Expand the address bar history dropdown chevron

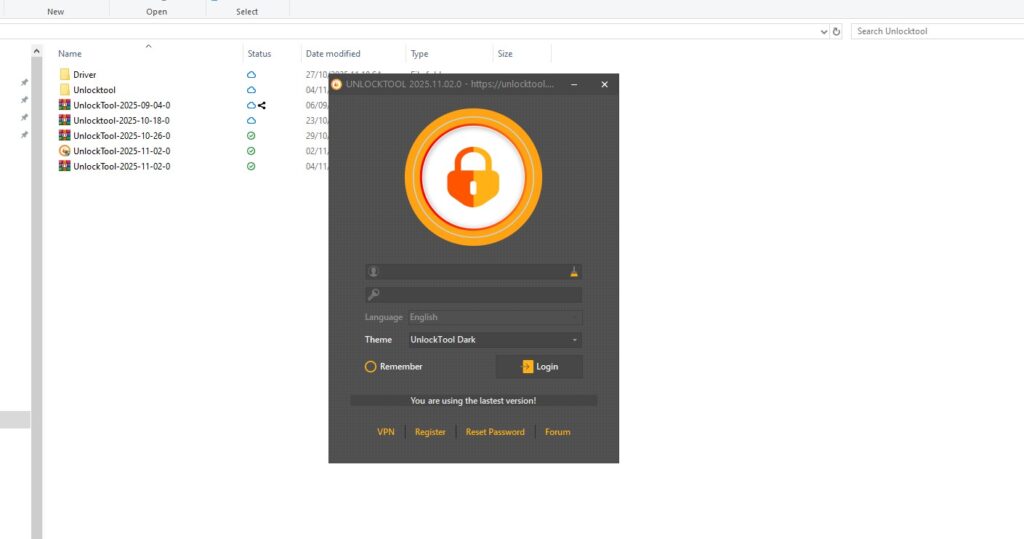(822, 31)
